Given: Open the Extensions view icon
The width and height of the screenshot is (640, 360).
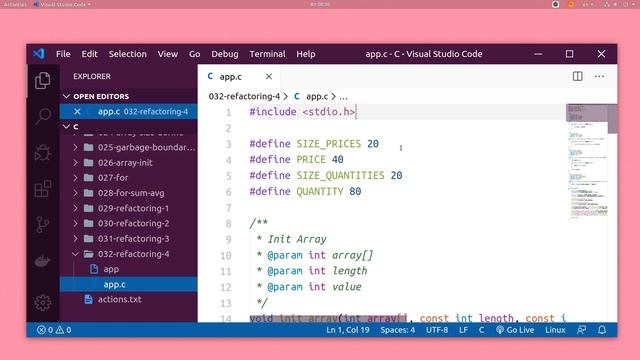Looking at the screenshot, I should click(x=42, y=189).
